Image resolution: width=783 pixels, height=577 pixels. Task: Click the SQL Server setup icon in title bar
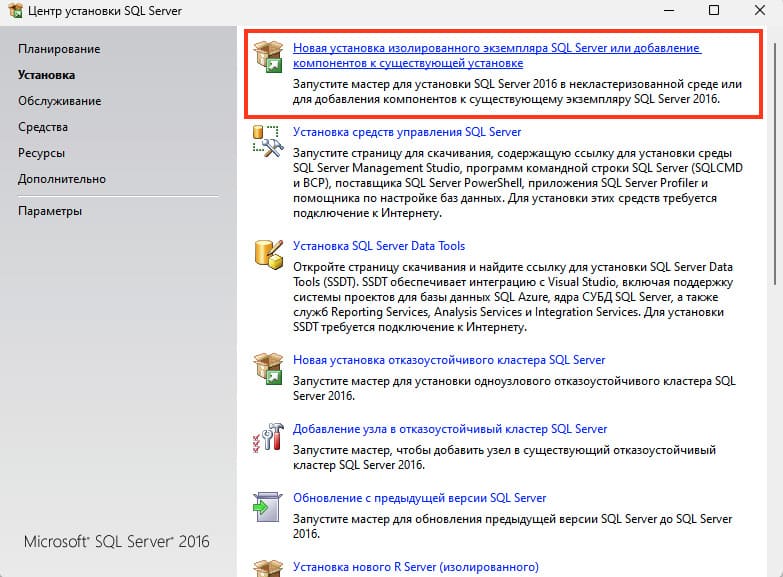tap(15, 10)
